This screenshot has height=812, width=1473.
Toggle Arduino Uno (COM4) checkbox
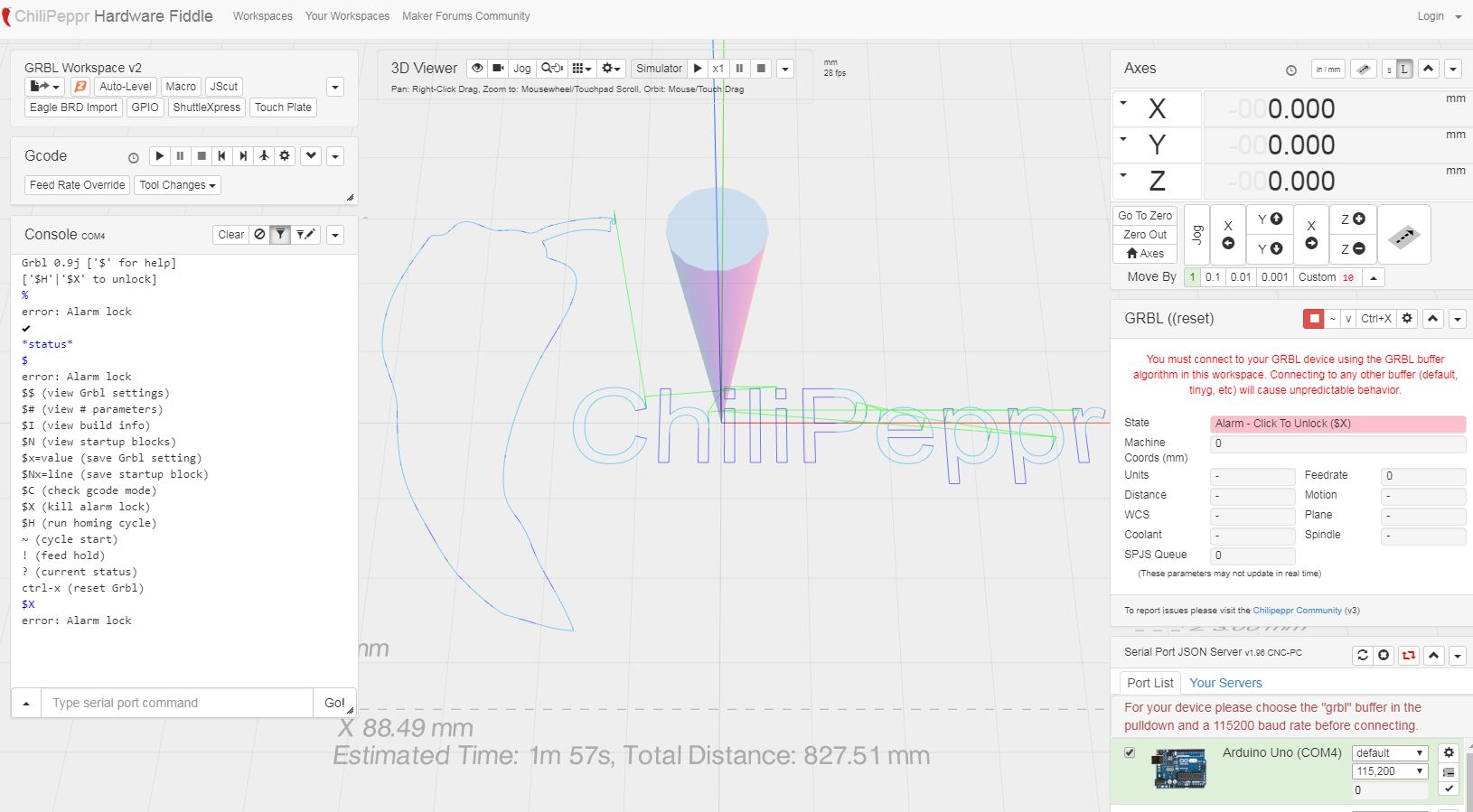[1130, 753]
